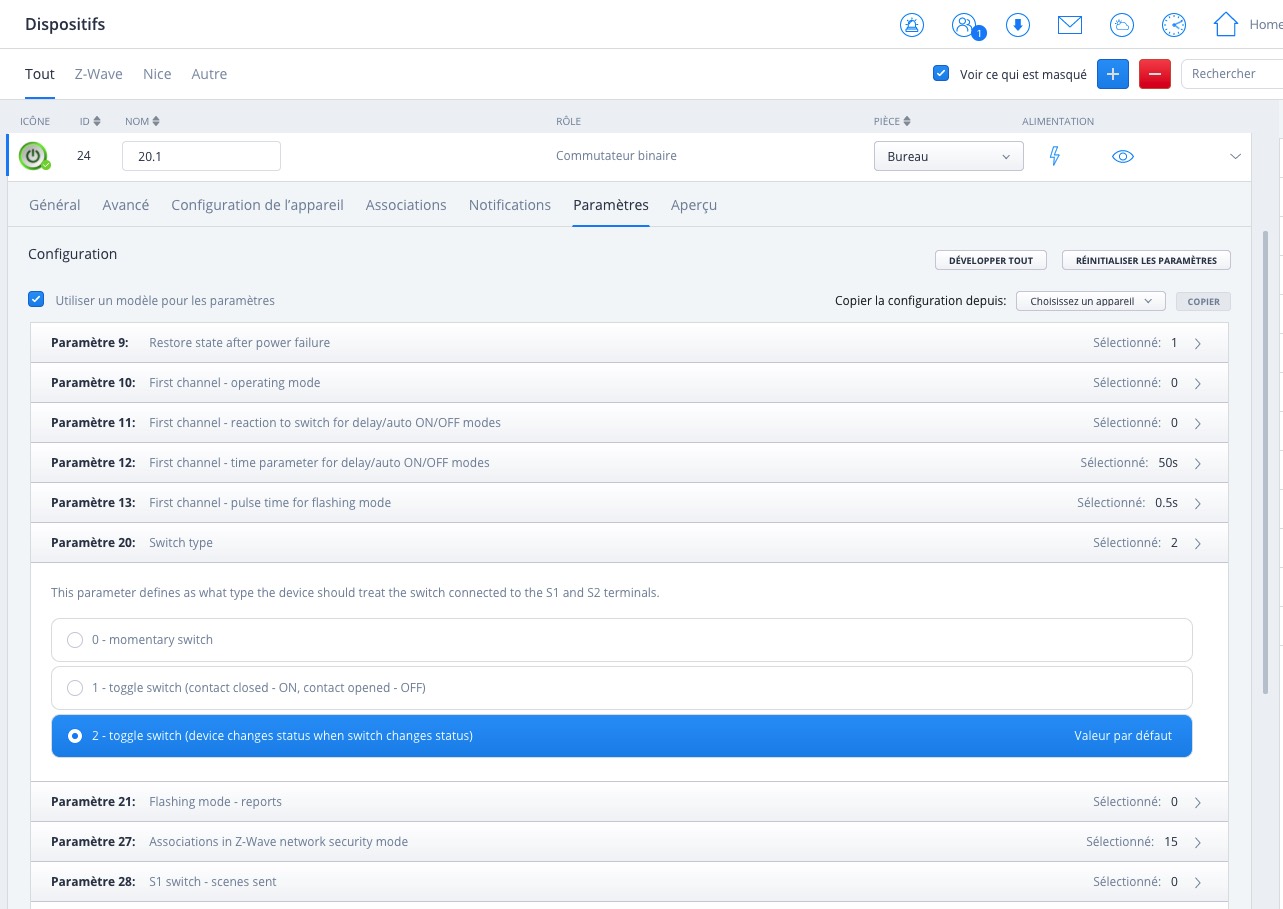Viewport: 1283px width, 909px height.
Task: Switch to the Associations tab
Action: 406,205
